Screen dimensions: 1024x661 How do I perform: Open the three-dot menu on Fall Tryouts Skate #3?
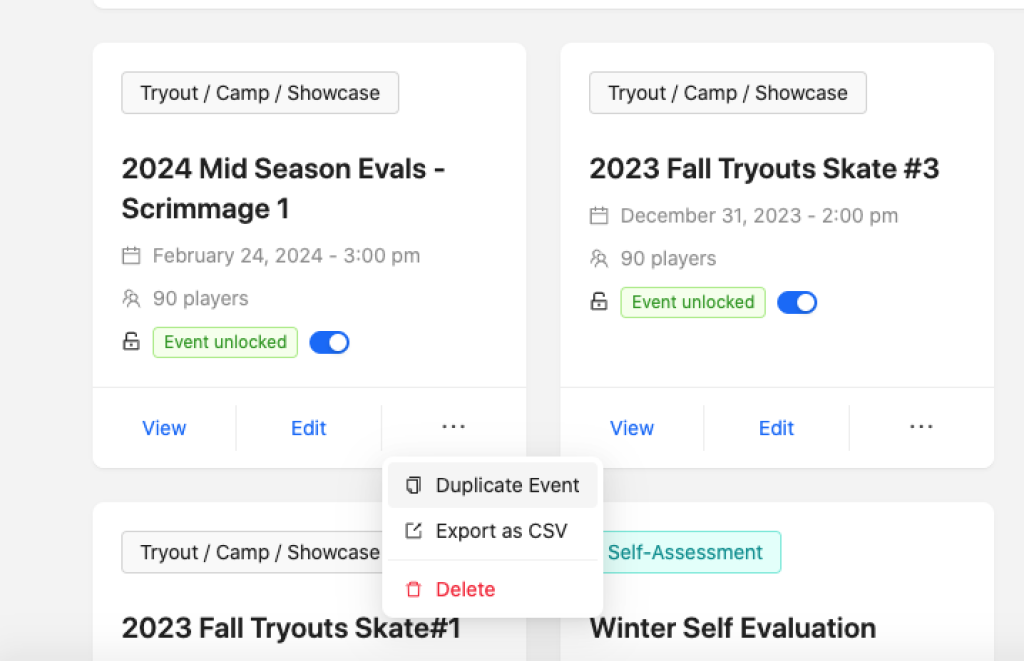click(x=921, y=427)
